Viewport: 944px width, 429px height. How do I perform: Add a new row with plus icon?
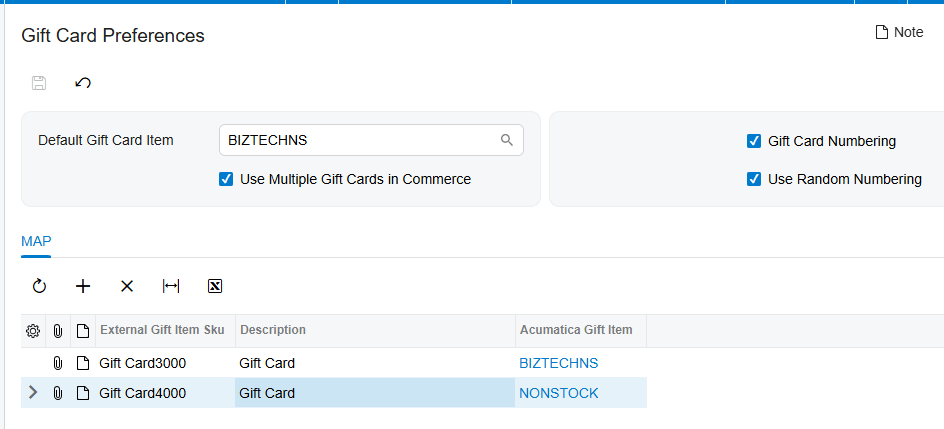pos(83,286)
